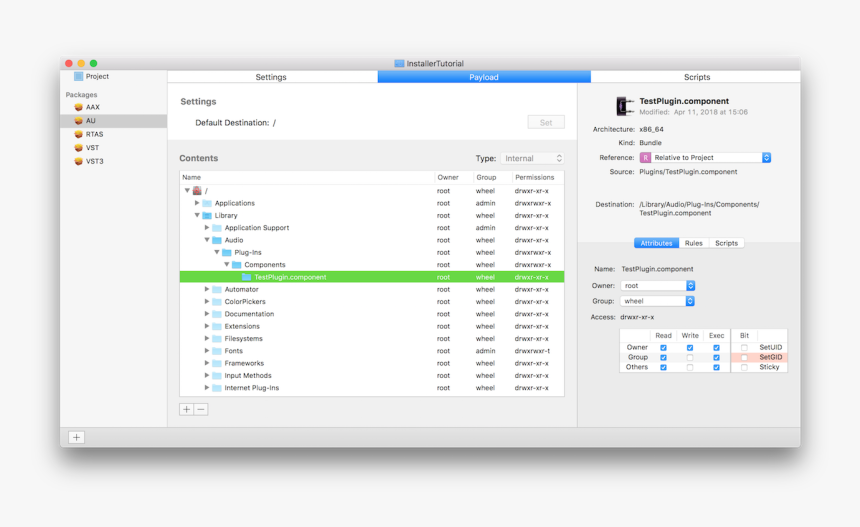Toggle Others Exec permission checkbox
Image resolution: width=860 pixels, height=527 pixels.
pos(716,367)
